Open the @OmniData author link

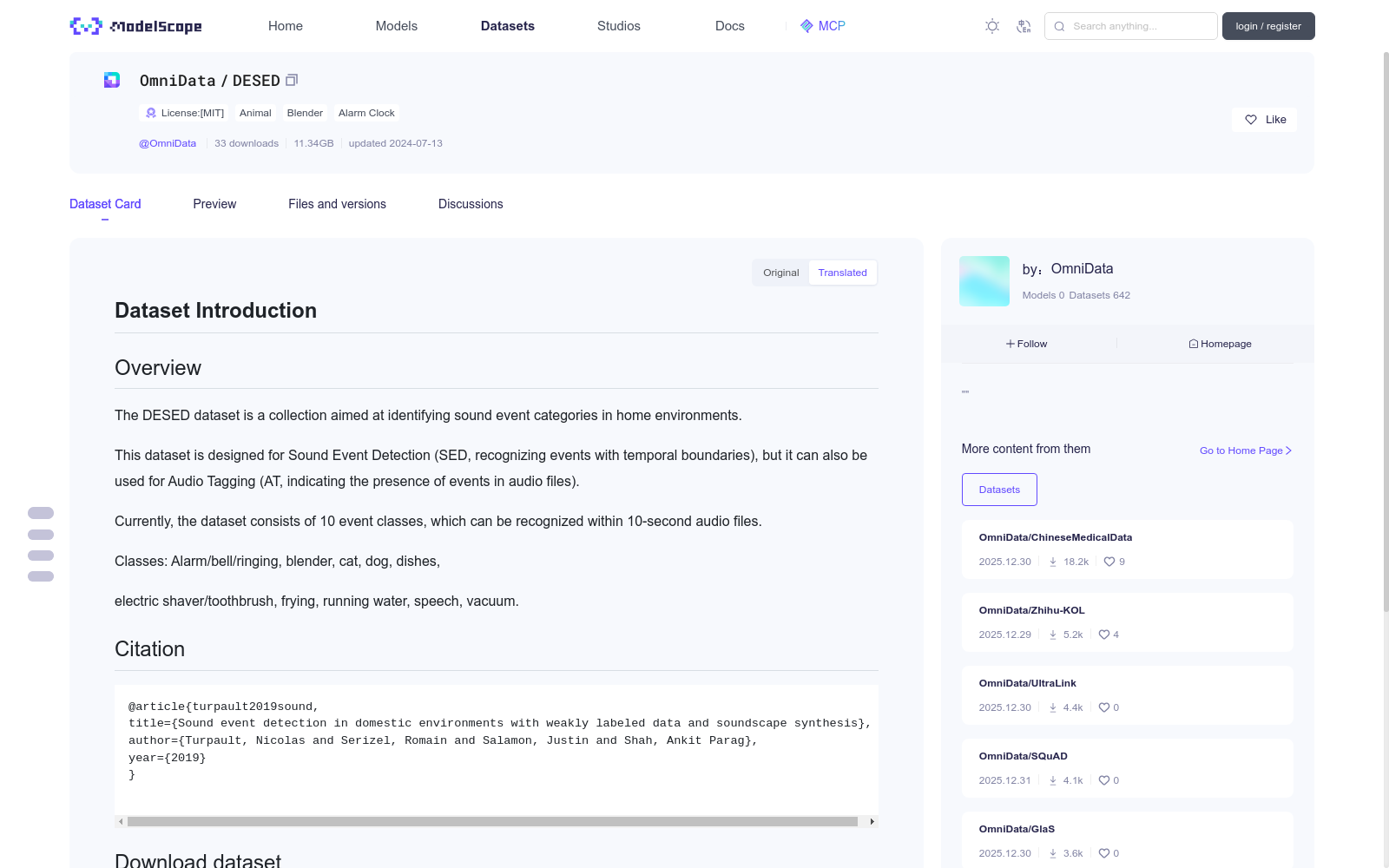tap(168, 143)
